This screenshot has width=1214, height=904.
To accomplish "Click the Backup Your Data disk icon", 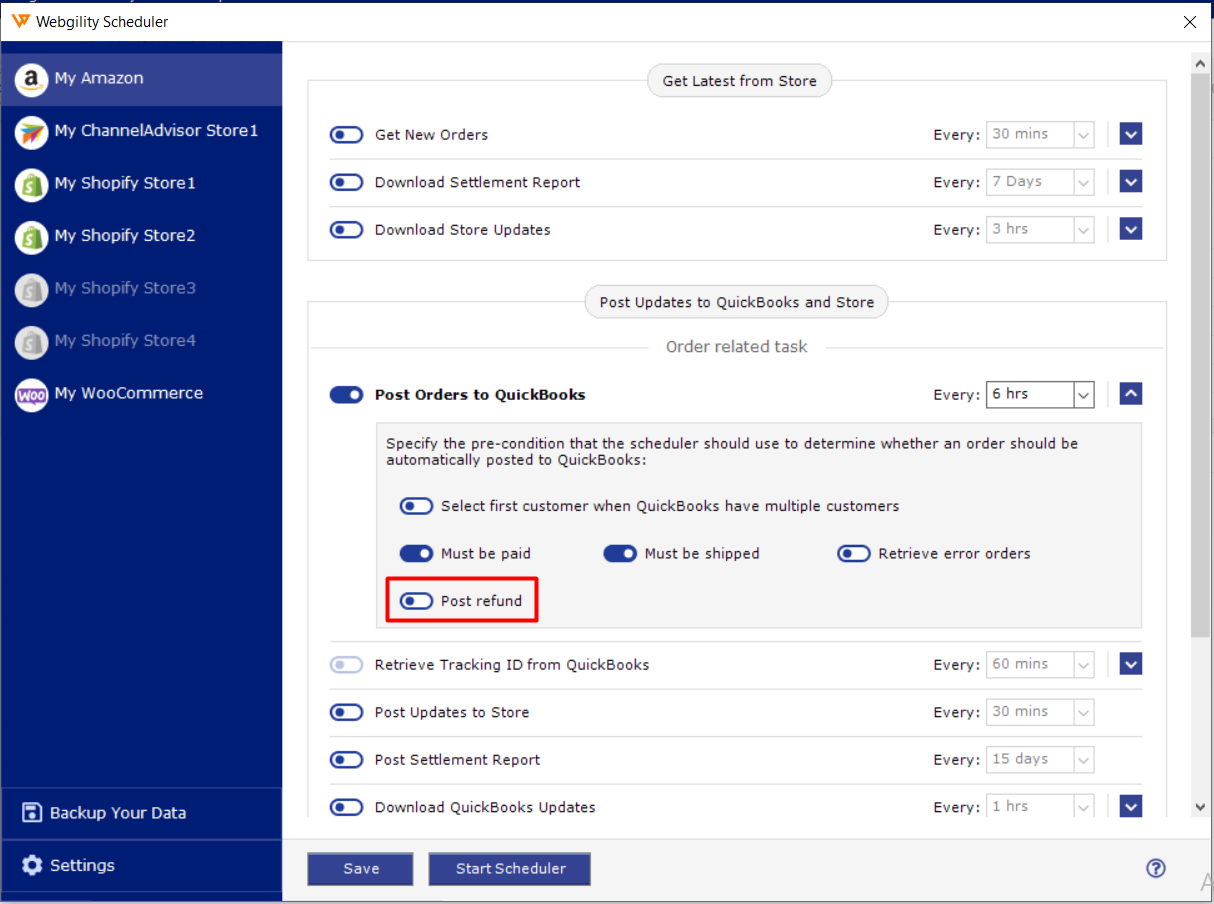I will point(32,813).
